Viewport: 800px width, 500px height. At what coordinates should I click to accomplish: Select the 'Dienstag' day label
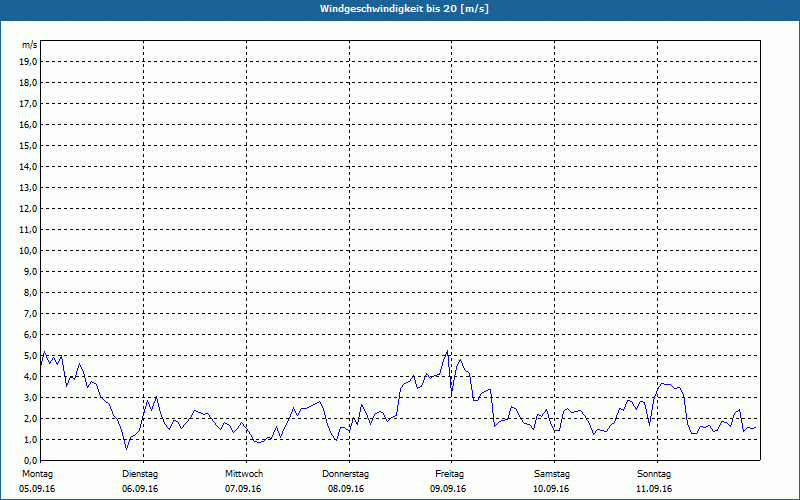[x=140, y=474]
